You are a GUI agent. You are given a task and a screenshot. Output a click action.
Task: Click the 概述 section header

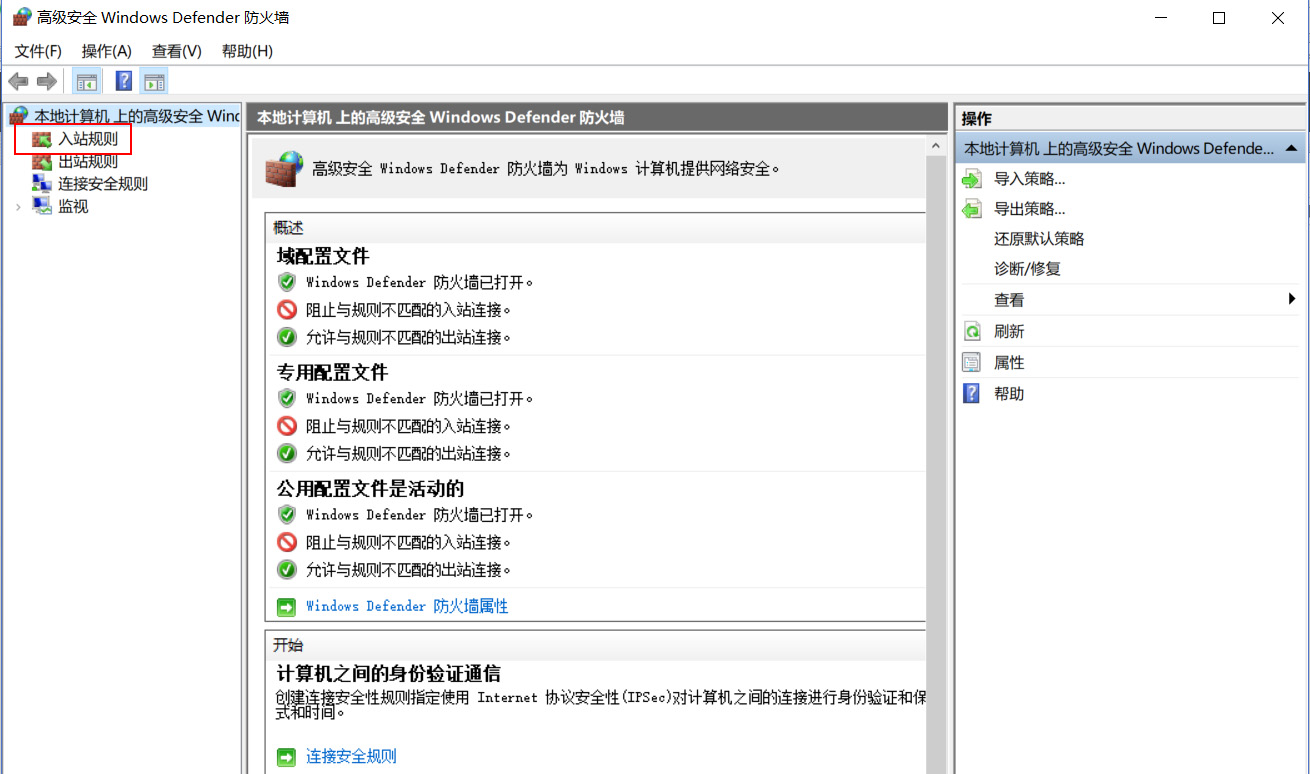tap(288, 228)
